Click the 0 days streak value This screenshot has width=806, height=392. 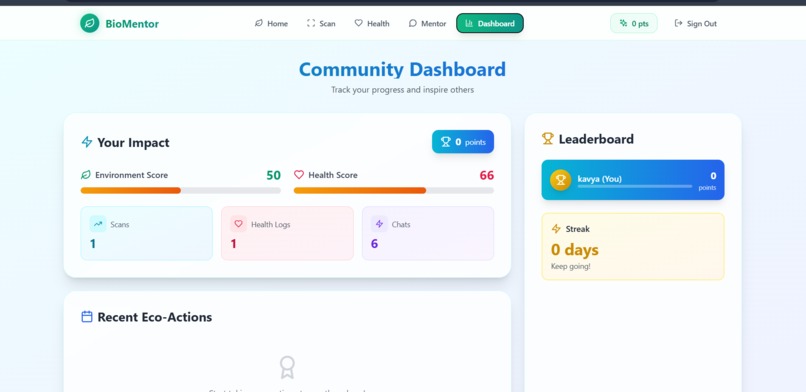pyautogui.click(x=575, y=250)
